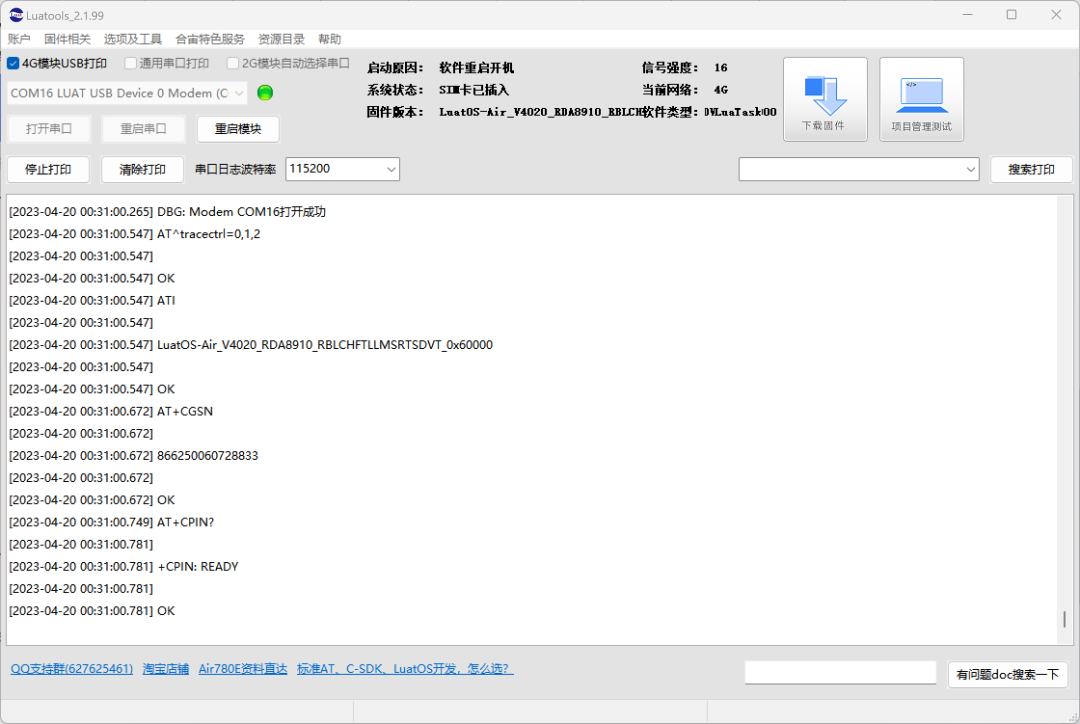
Task: Click the Luatools icon in the title bar
Action: tap(14, 14)
